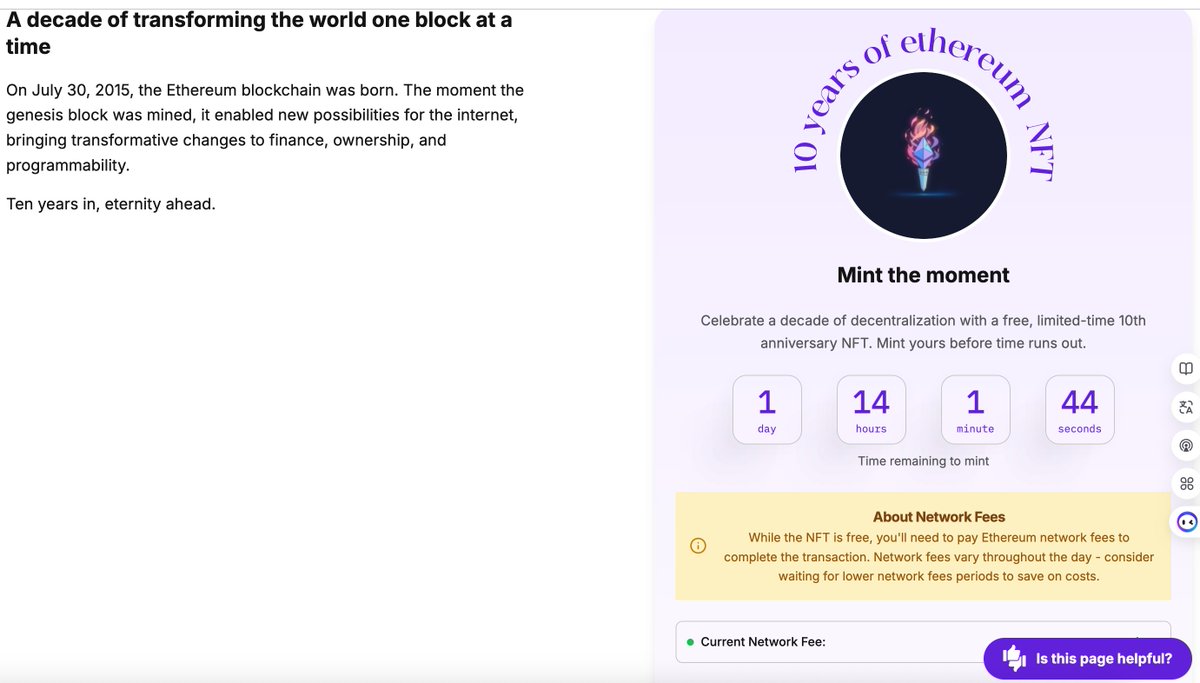Open the assistant face sidebar icon

click(x=1187, y=522)
